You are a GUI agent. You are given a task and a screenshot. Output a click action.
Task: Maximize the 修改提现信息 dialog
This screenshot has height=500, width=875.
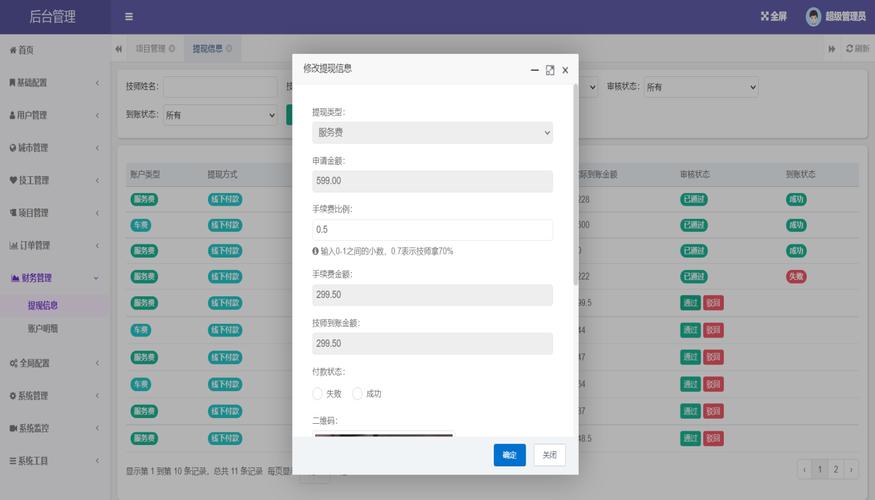(550, 70)
